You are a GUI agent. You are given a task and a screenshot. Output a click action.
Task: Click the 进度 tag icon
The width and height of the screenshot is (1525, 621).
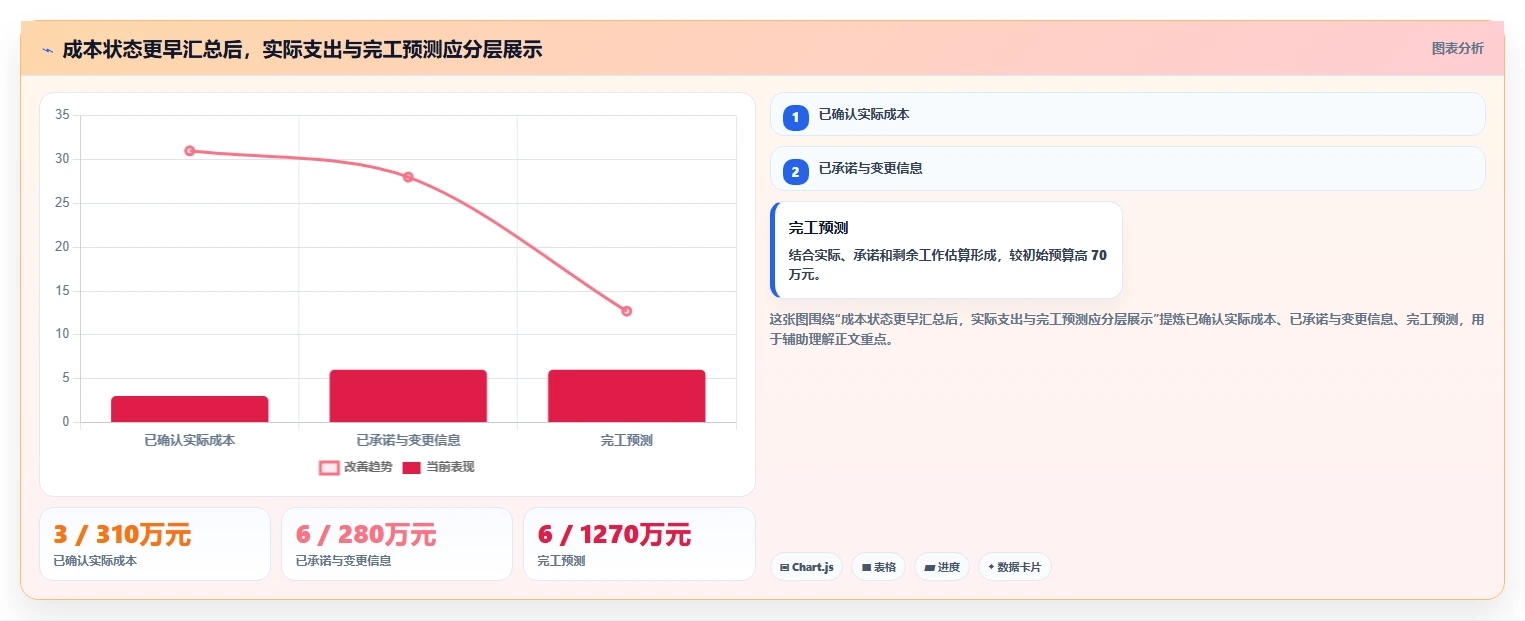pos(929,567)
